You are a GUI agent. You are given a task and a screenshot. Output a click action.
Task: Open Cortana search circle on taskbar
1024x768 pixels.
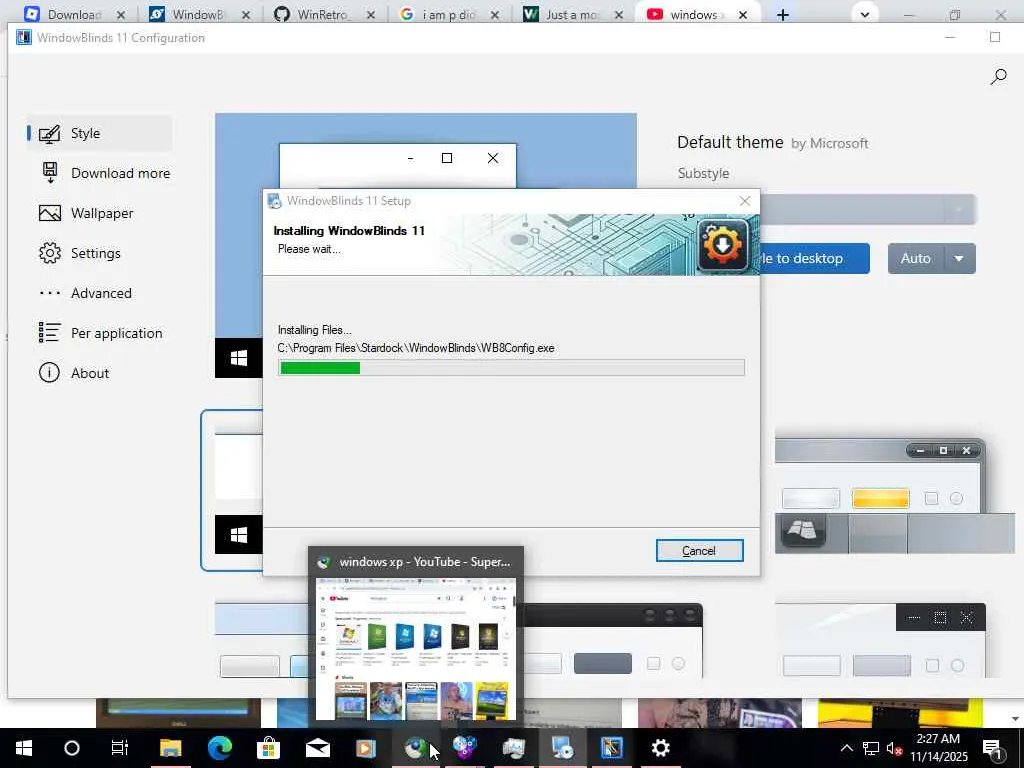pyautogui.click(x=72, y=748)
